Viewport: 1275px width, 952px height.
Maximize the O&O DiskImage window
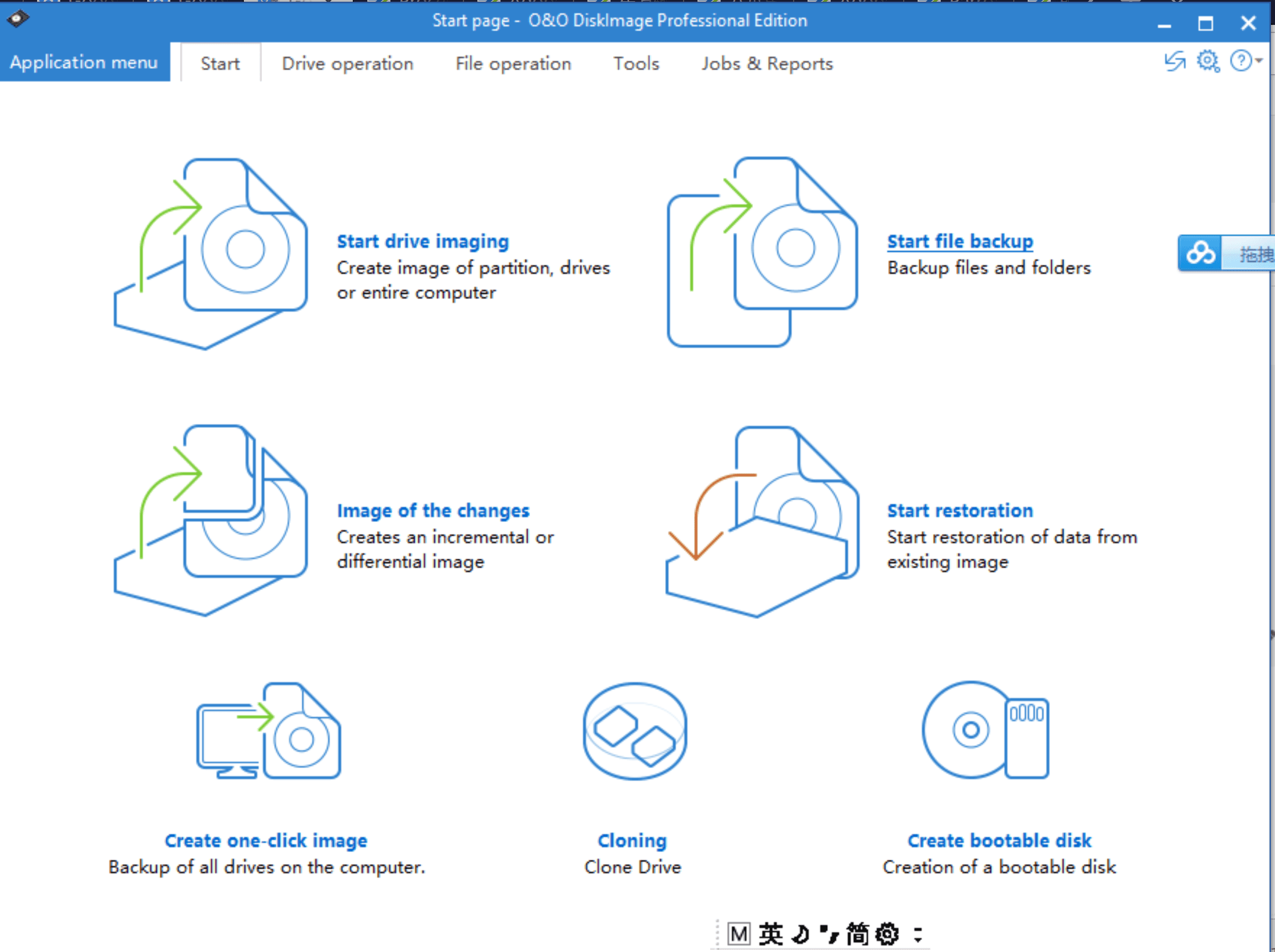[1205, 23]
